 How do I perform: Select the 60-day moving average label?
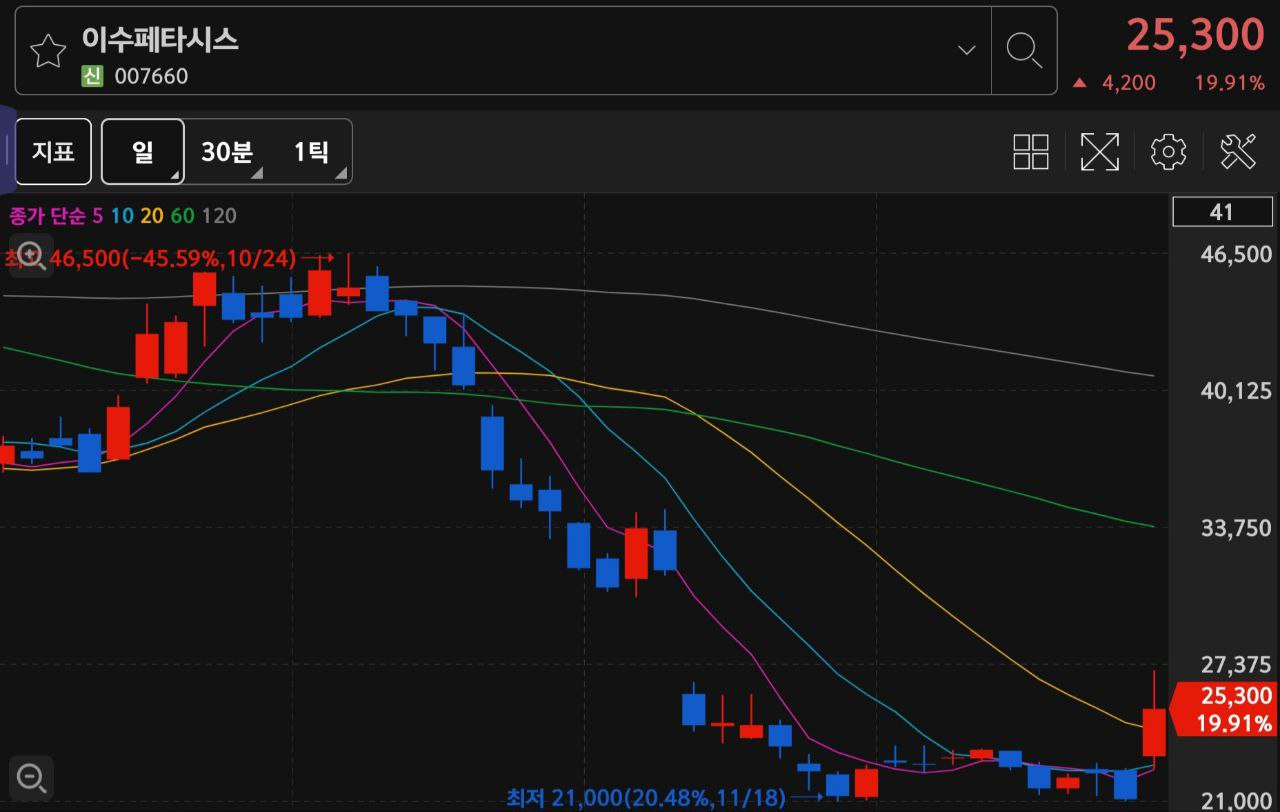point(182,215)
